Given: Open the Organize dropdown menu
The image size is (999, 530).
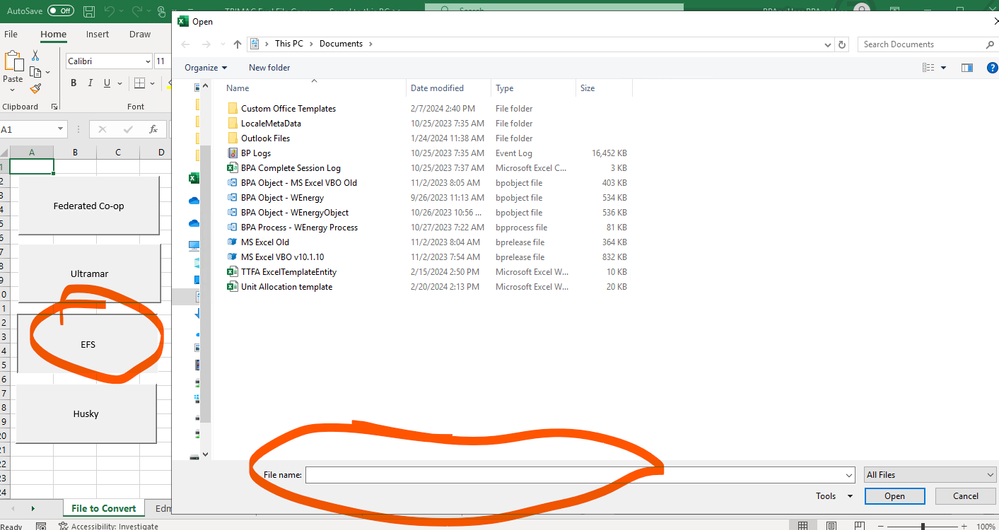Looking at the screenshot, I should [x=206, y=68].
